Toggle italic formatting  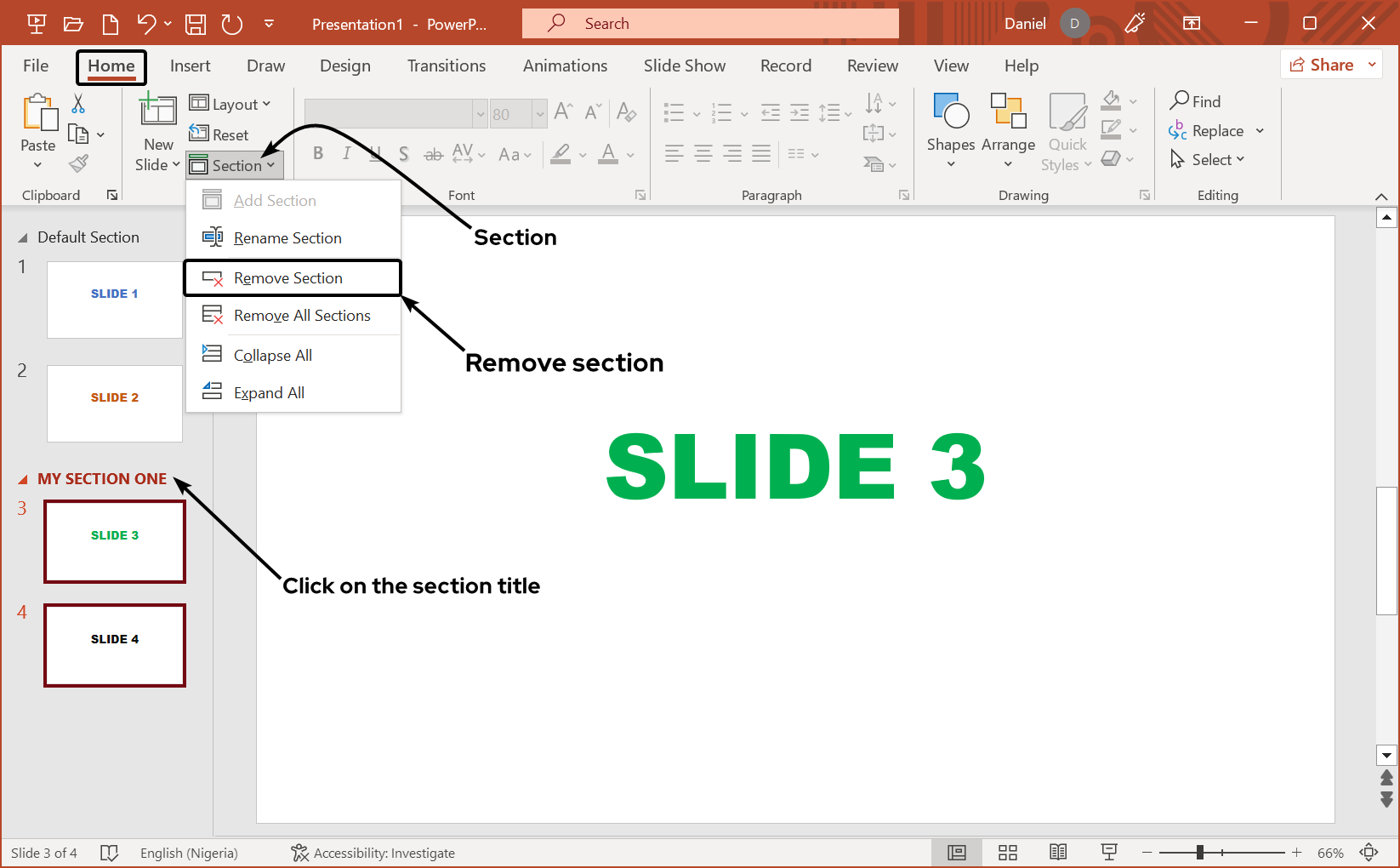346,153
